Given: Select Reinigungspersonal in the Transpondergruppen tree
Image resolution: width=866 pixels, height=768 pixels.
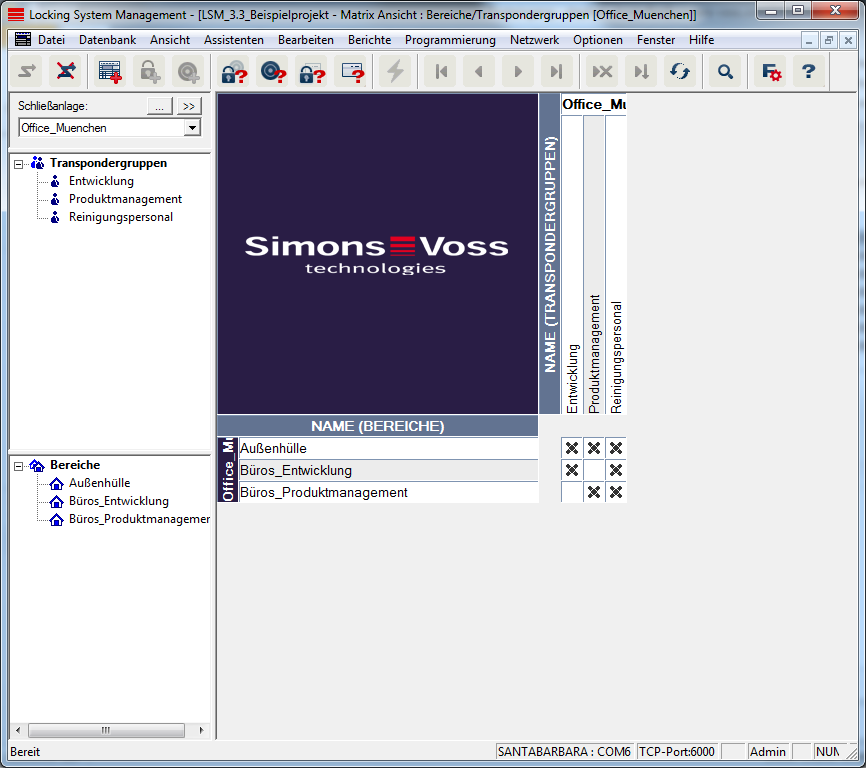Looking at the screenshot, I should [120, 217].
